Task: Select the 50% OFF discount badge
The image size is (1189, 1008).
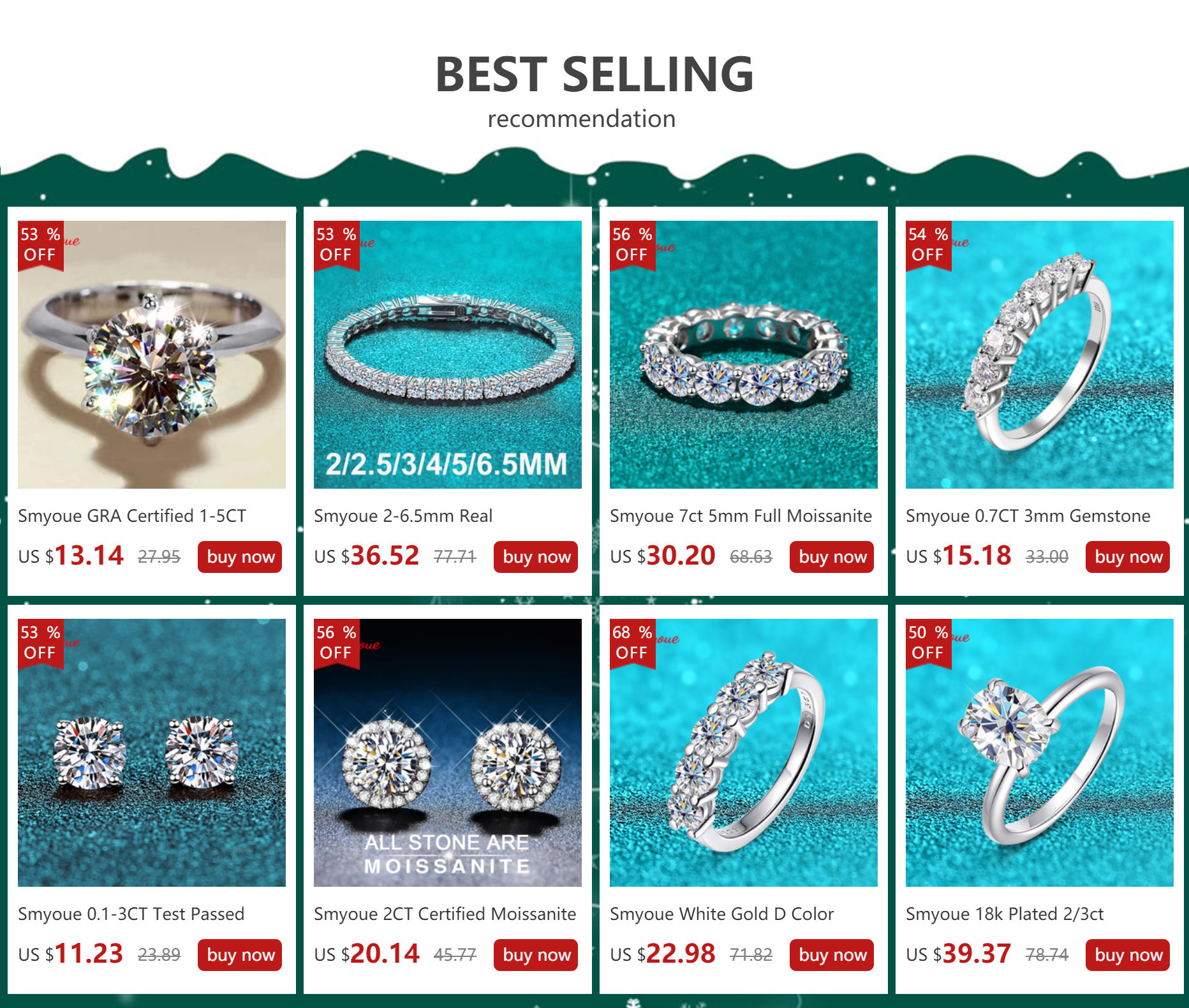Action: click(x=929, y=644)
